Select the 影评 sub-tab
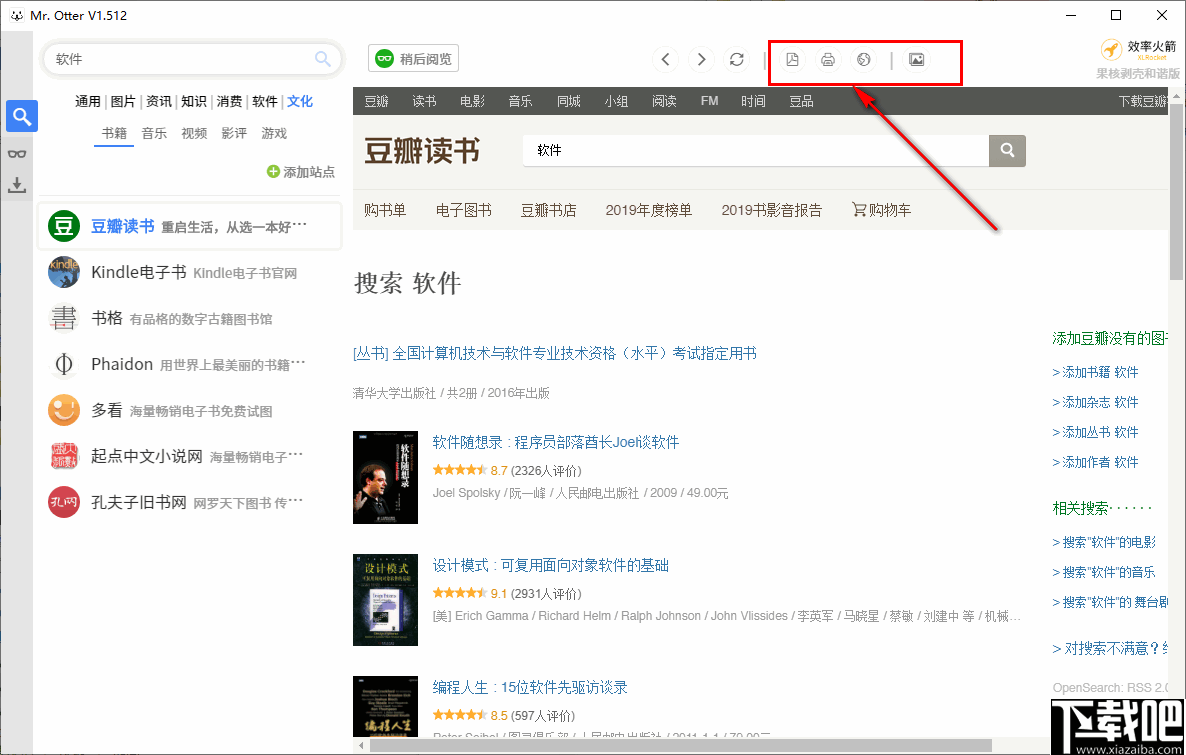Image resolution: width=1186 pixels, height=755 pixels. tap(234, 133)
